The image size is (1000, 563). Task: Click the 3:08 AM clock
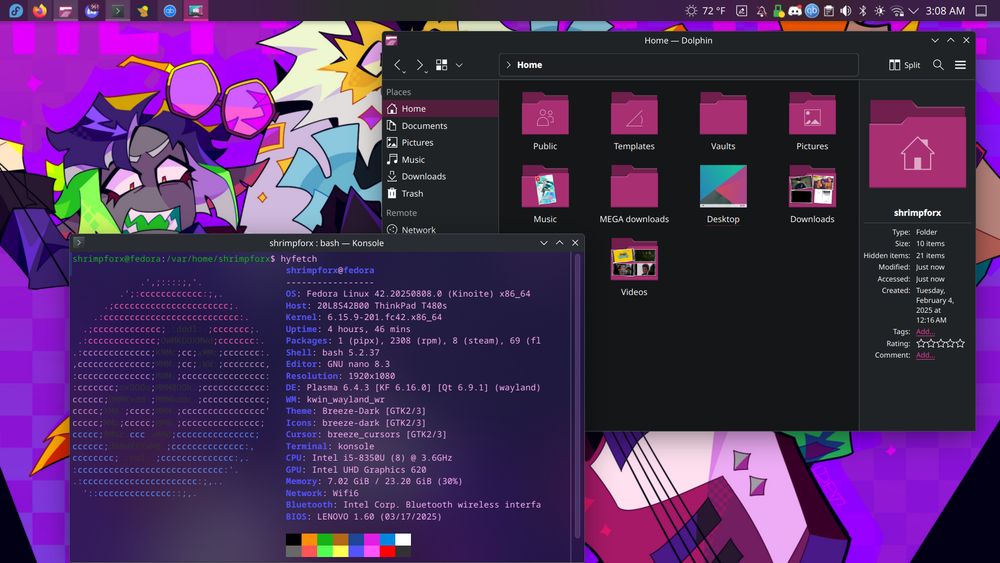[x=945, y=11]
